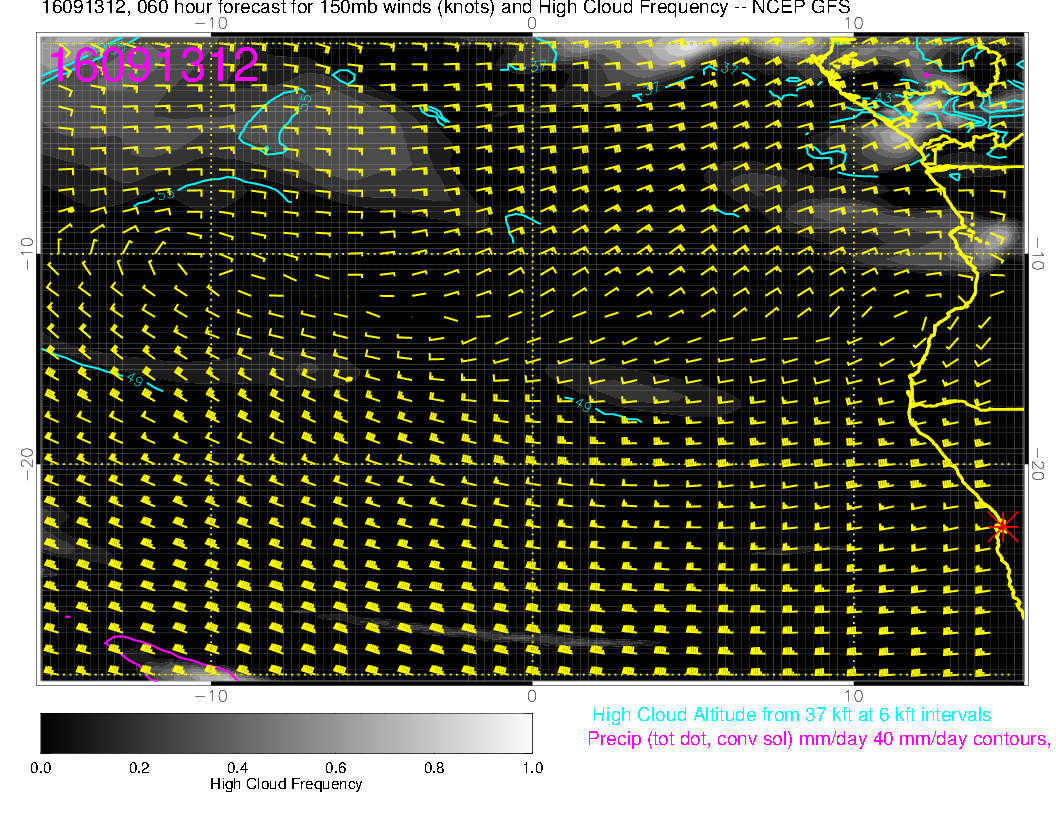
Task: Click the 0.2 tick label on the colorbar
Action: click(x=139, y=767)
